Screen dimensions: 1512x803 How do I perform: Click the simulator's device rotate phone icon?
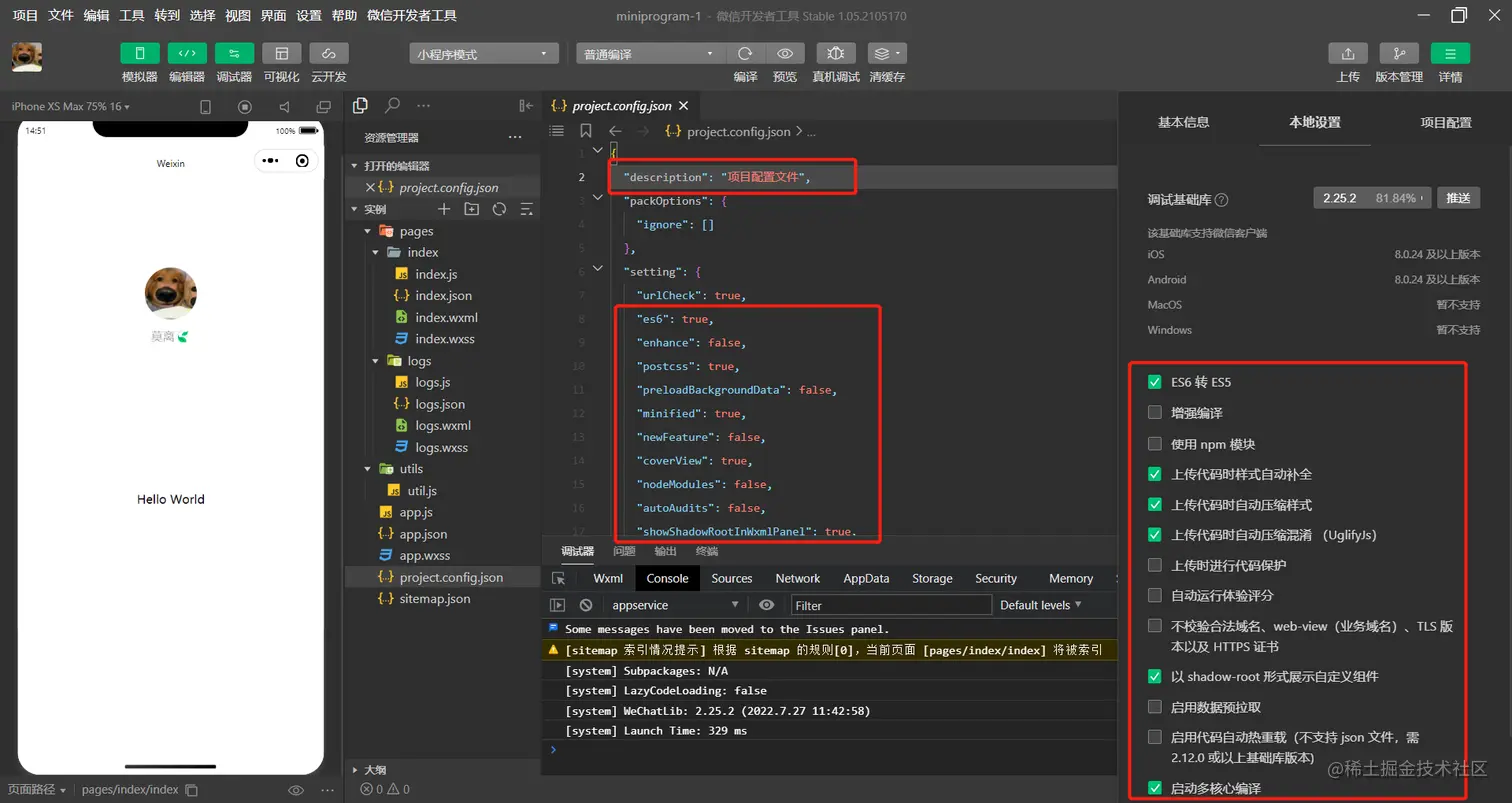pos(206,107)
